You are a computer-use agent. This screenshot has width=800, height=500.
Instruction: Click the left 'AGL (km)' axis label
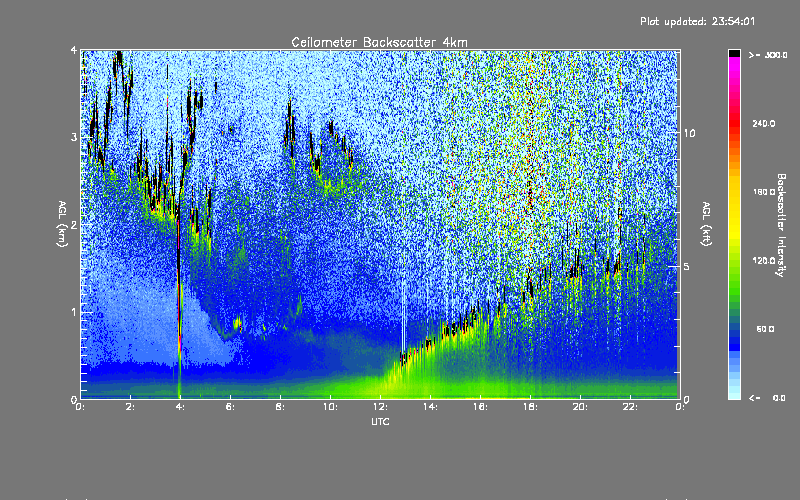pos(63,224)
